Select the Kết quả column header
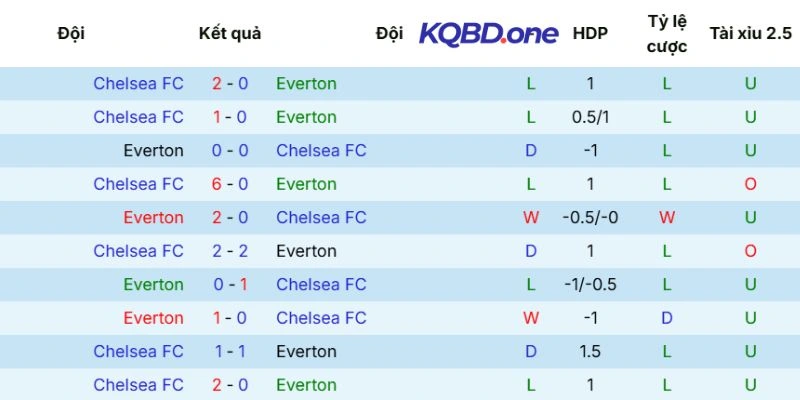The height and width of the screenshot is (400, 800). click(230, 33)
